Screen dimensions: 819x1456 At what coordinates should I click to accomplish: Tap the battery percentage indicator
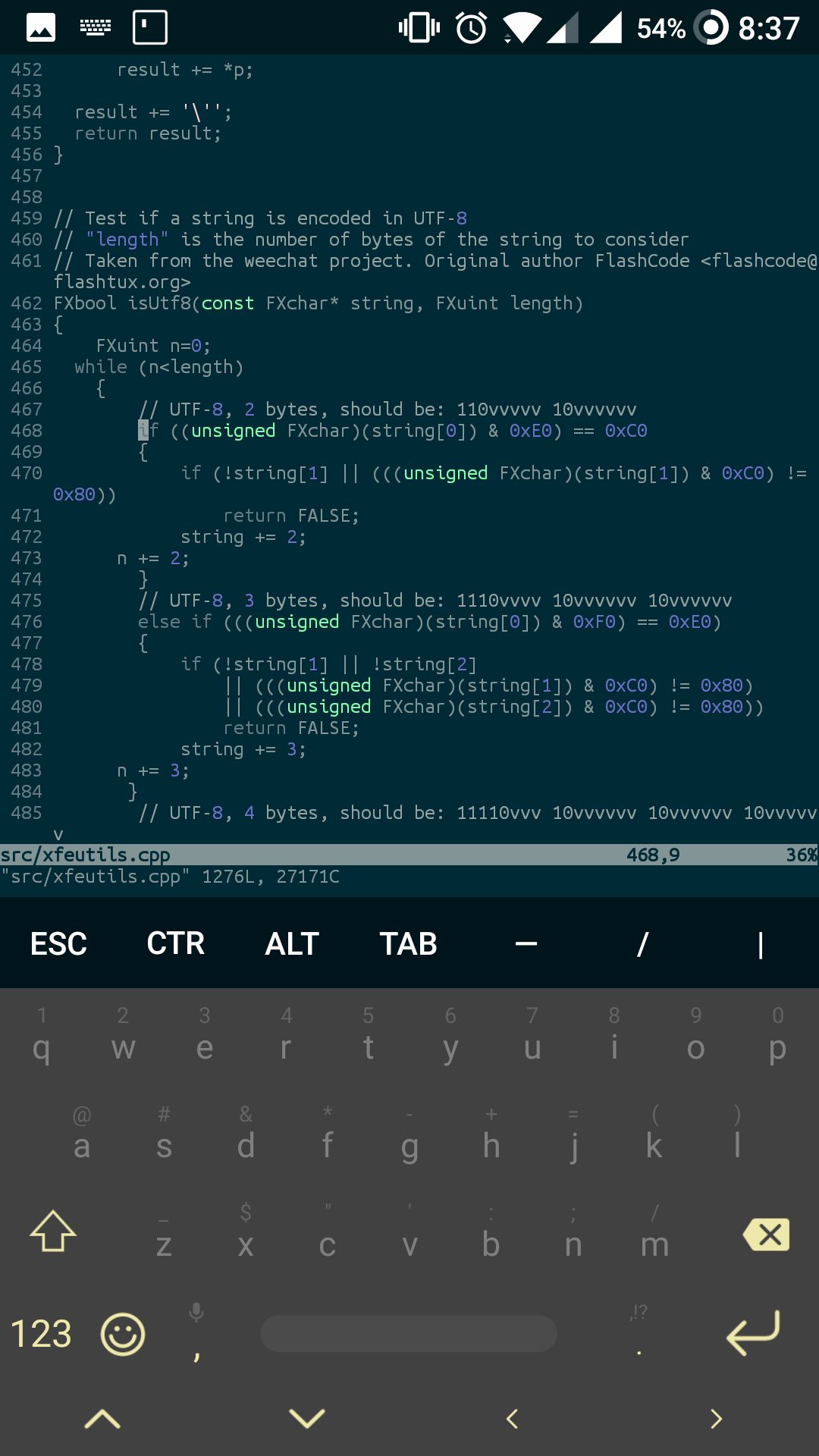[x=661, y=29]
